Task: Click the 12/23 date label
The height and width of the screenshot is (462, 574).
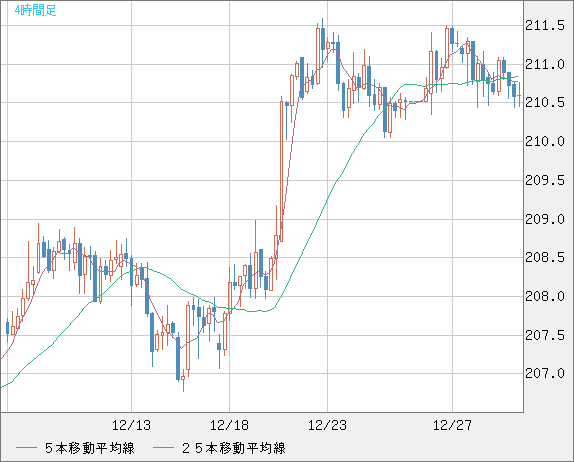Action: 327,425
